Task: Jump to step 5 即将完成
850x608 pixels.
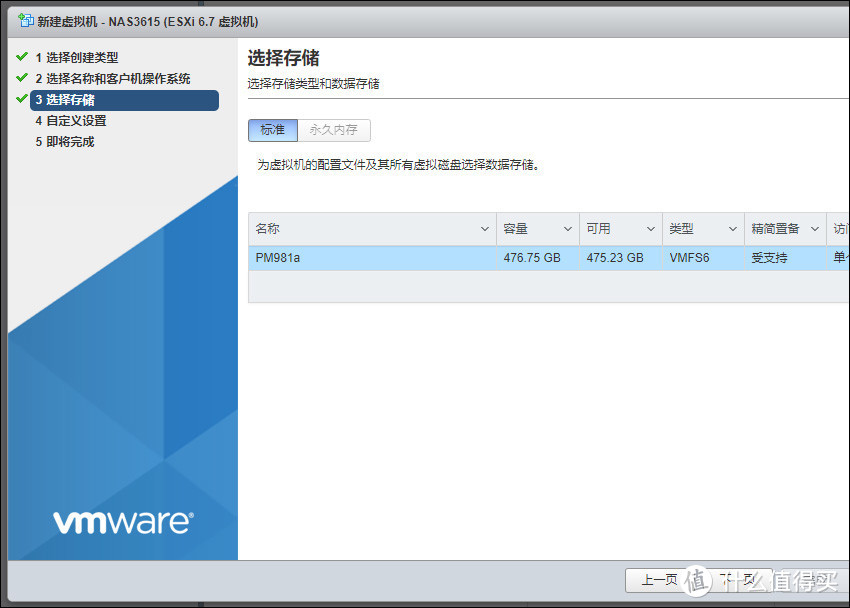Action: [x=64, y=142]
